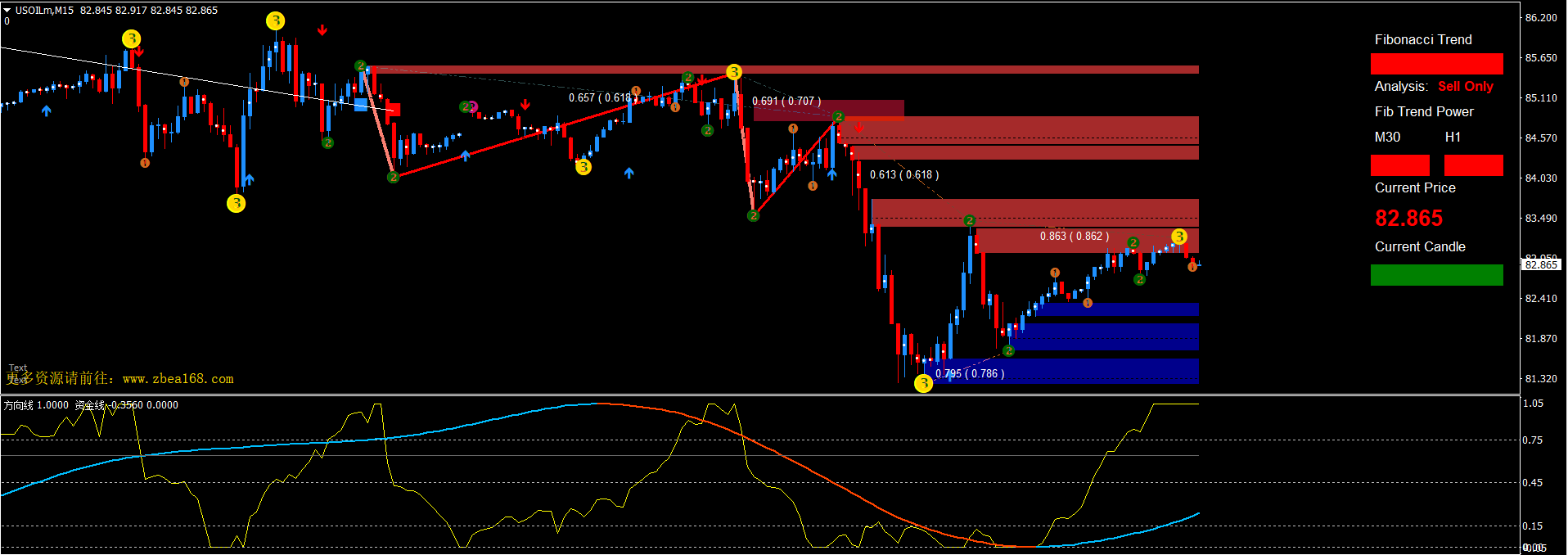Select the 0.613 ( 0.618 ) Fibonacci label

coord(904,174)
